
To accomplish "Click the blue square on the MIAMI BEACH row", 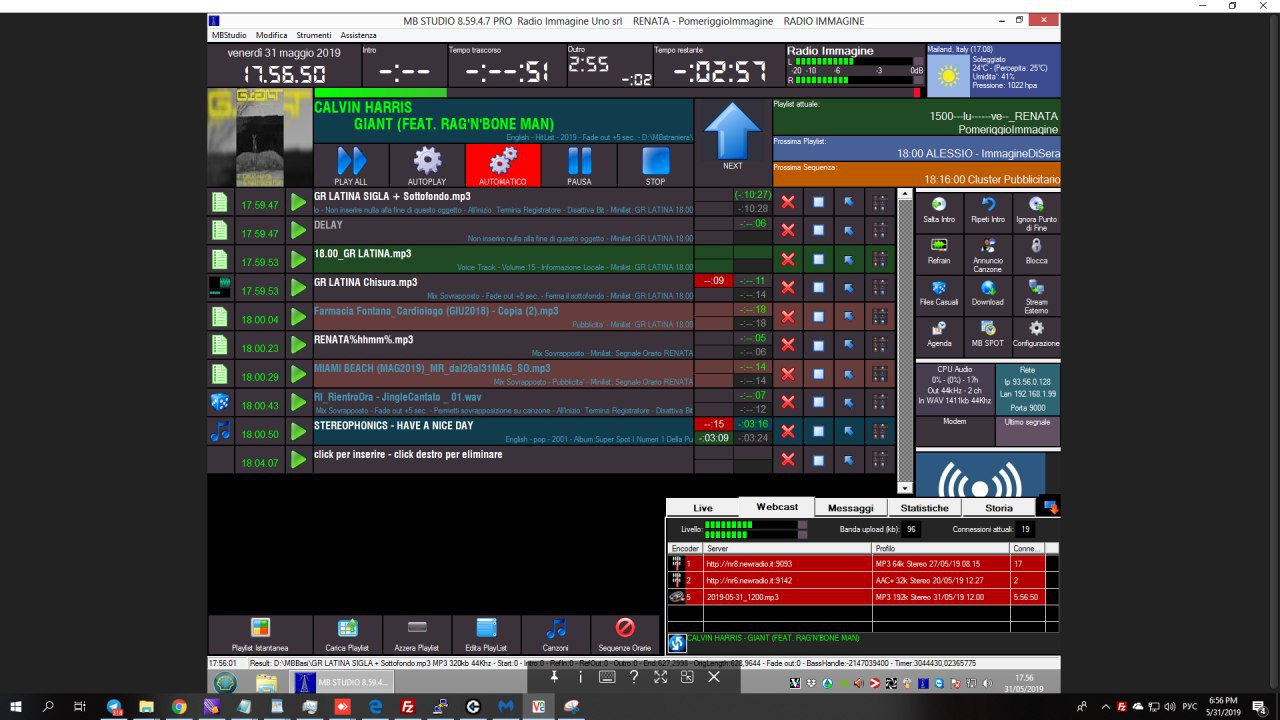I will tap(818, 374).
